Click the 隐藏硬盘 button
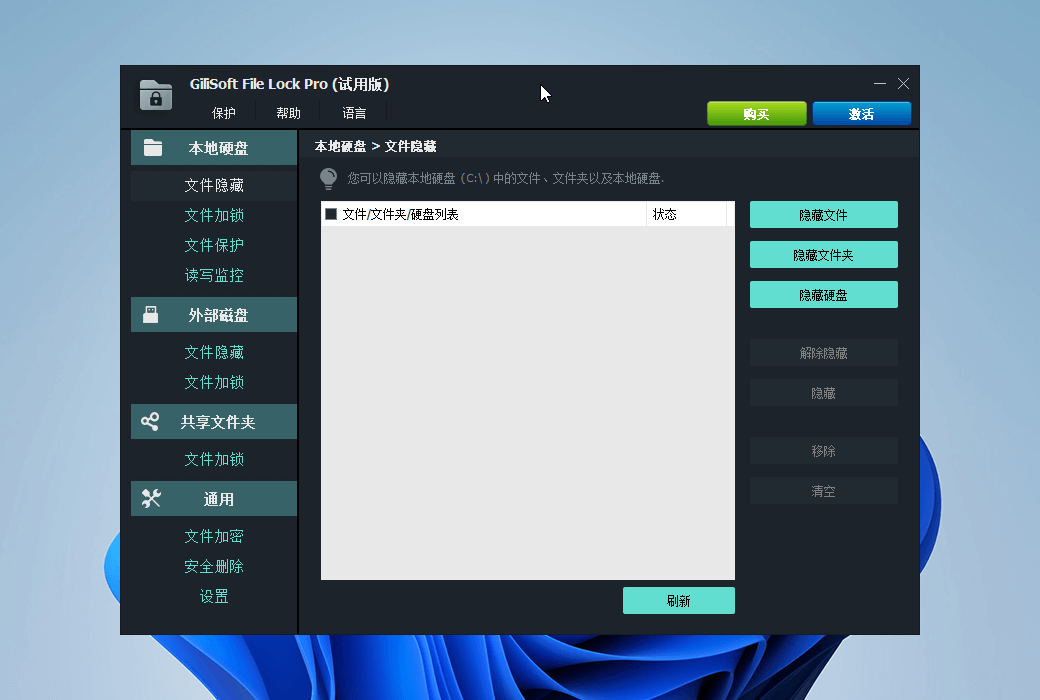1040x700 pixels. pyautogui.click(x=824, y=295)
